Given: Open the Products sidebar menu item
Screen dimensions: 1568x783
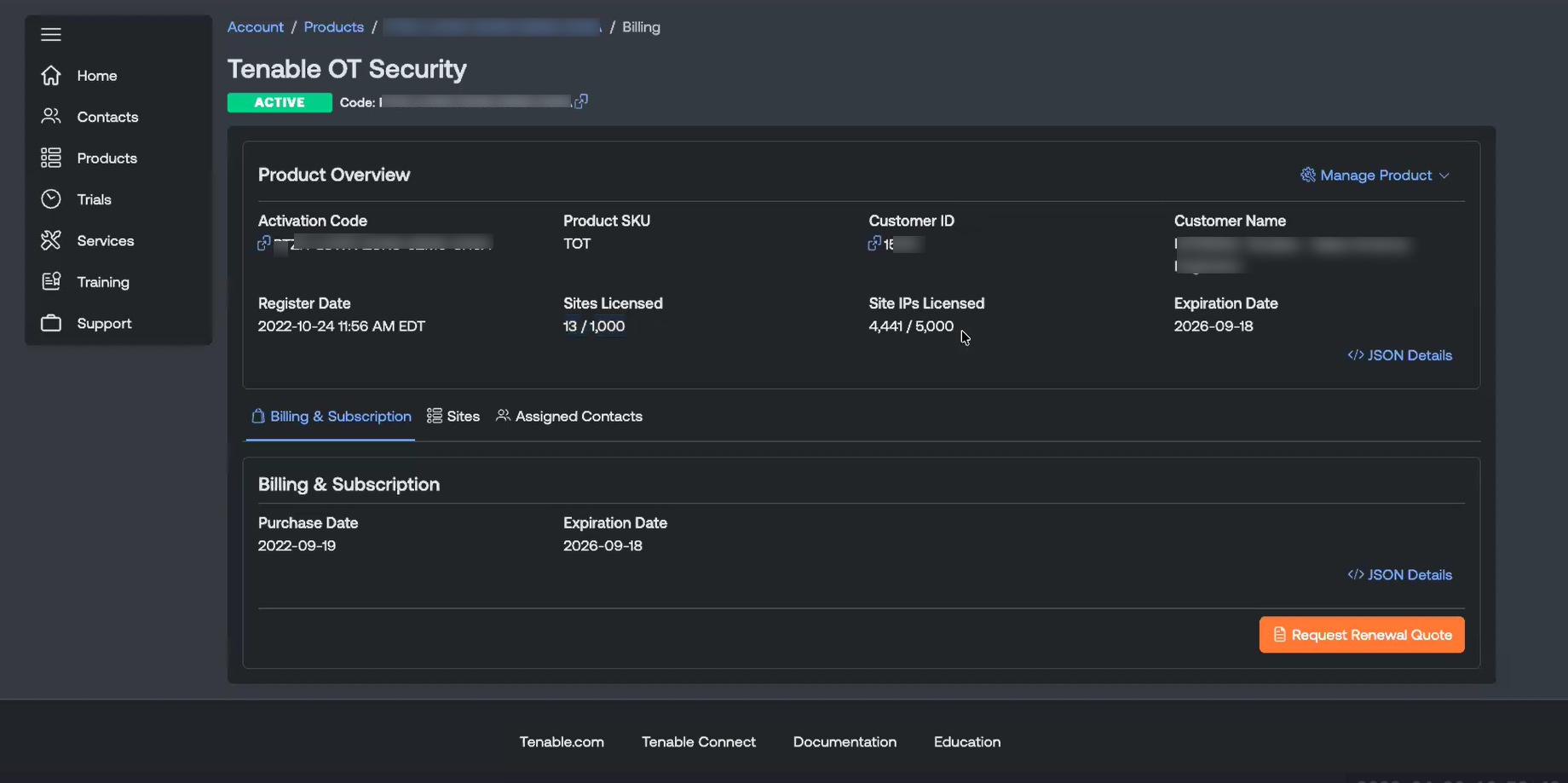Looking at the screenshot, I should tap(118, 158).
